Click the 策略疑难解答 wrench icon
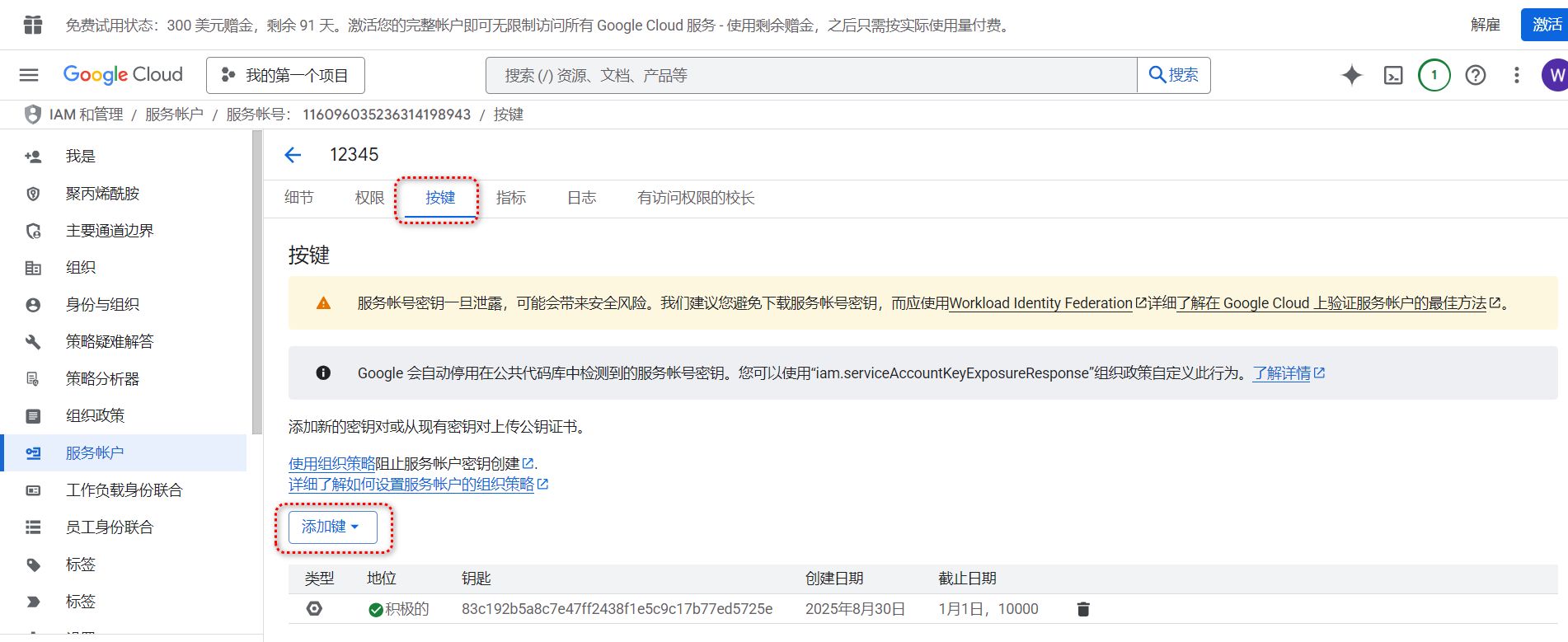This screenshot has height=642, width=1568. [x=33, y=342]
